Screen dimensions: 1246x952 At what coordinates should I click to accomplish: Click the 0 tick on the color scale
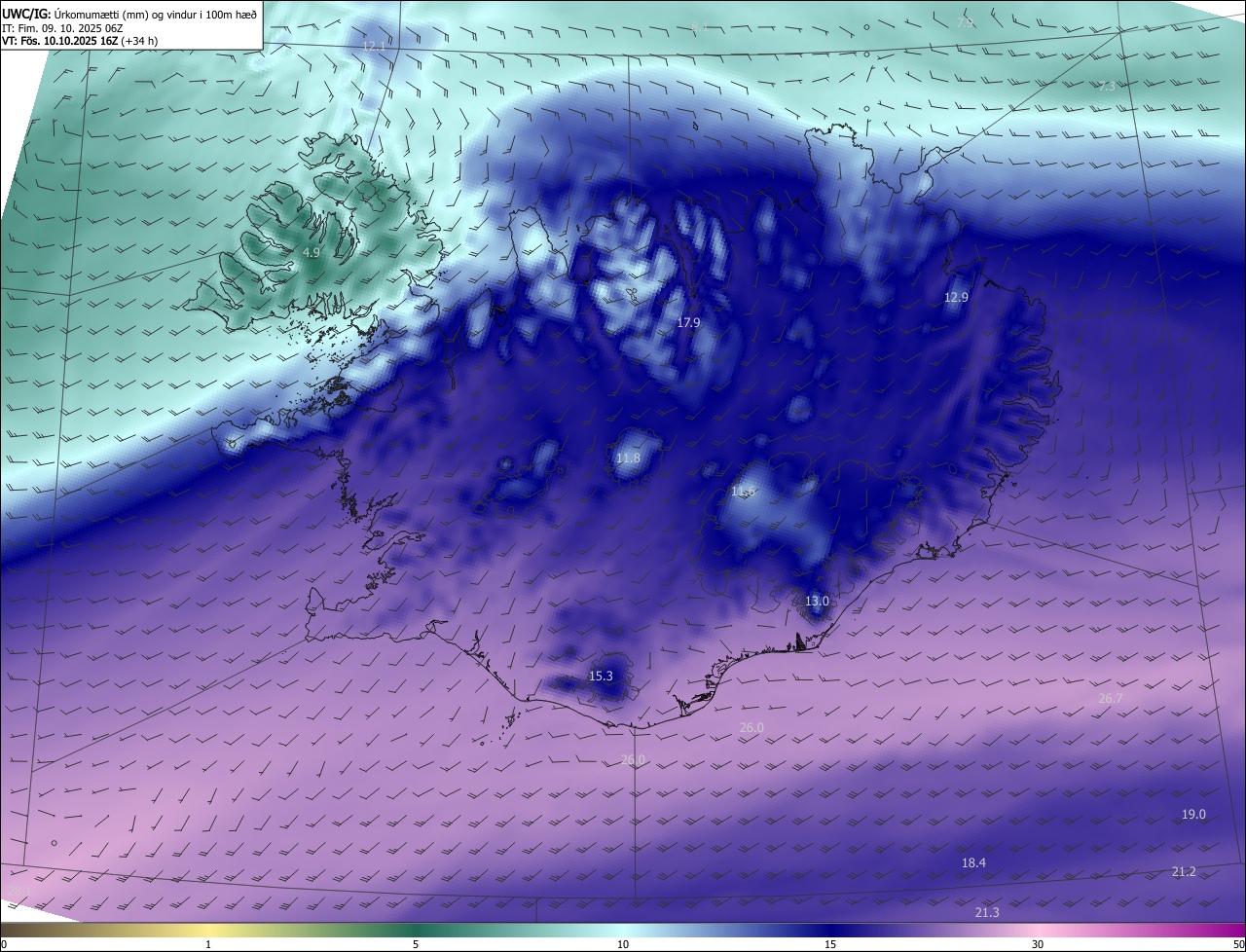click(x=4, y=944)
